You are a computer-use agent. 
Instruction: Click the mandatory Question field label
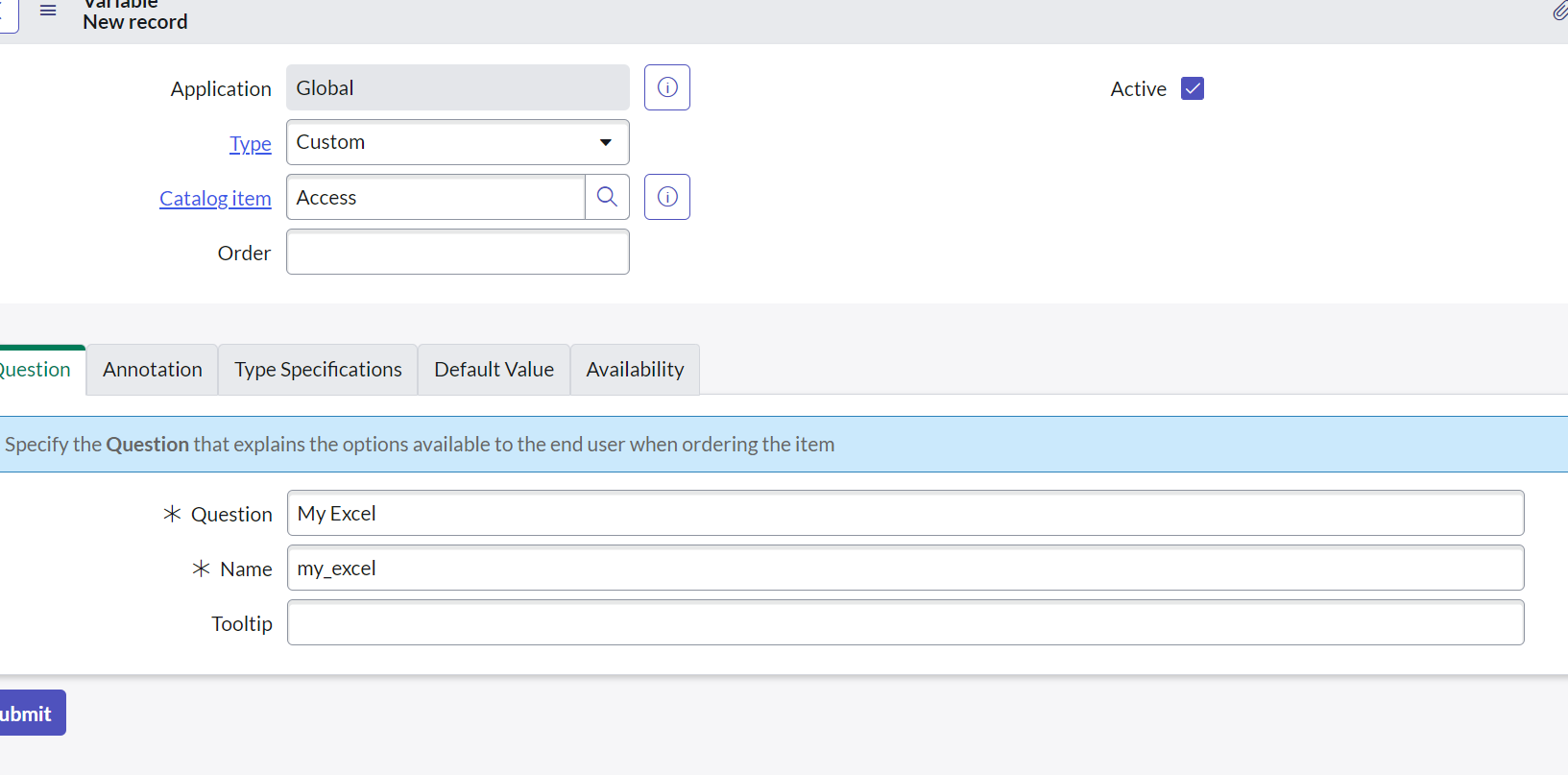pos(231,515)
